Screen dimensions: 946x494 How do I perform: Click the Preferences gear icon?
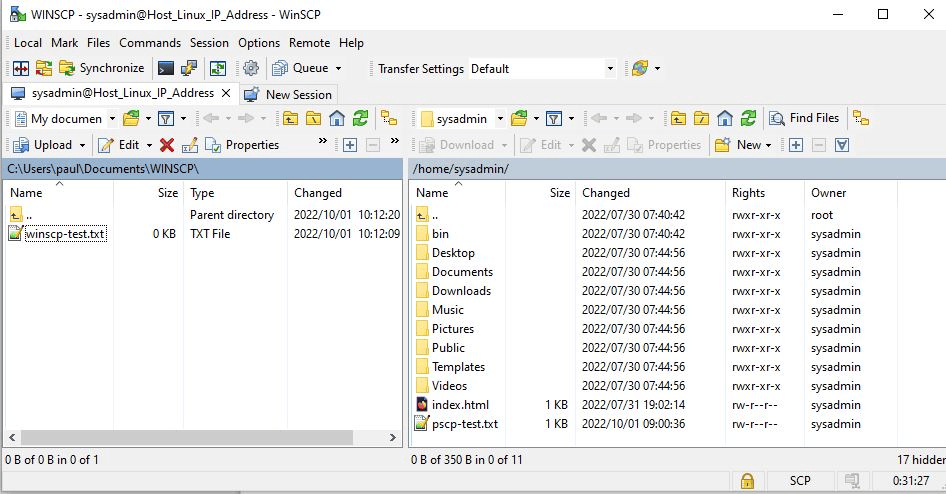pyautogui.click(x=251, y=69)
